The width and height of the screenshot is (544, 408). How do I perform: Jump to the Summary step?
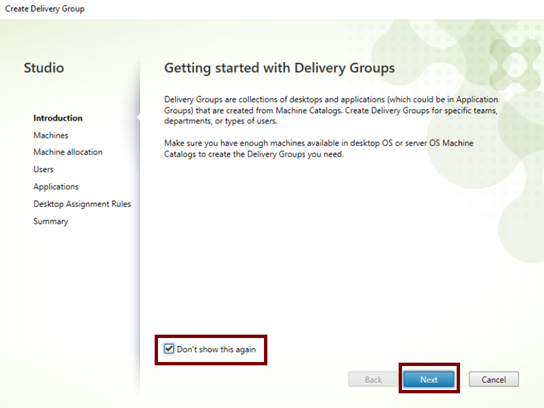51,221
